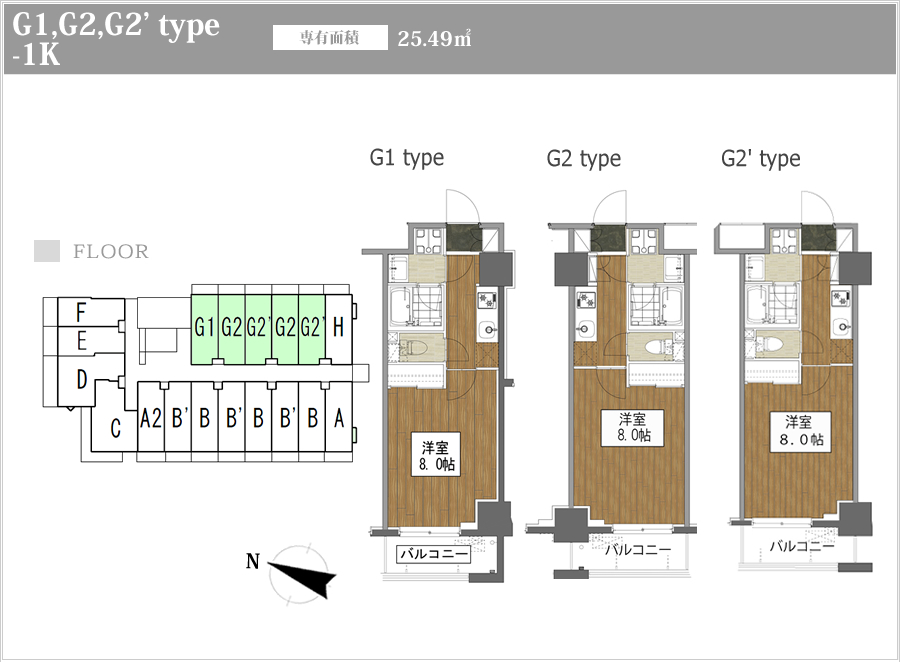
Task: Click the "G2' type" heading
Action: pyautogui.click(x=760, y=159)
